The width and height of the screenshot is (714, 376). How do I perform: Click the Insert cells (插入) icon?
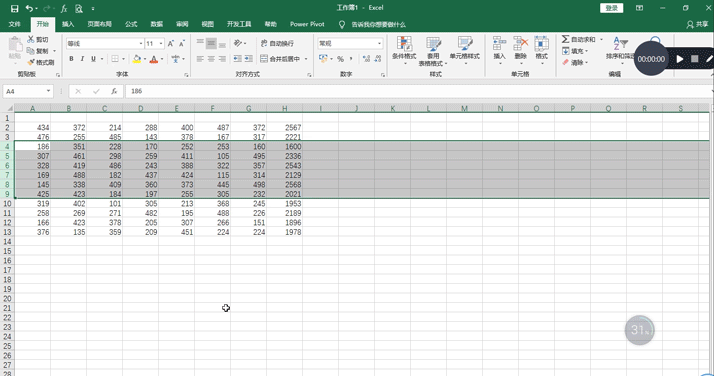[500, 48]
